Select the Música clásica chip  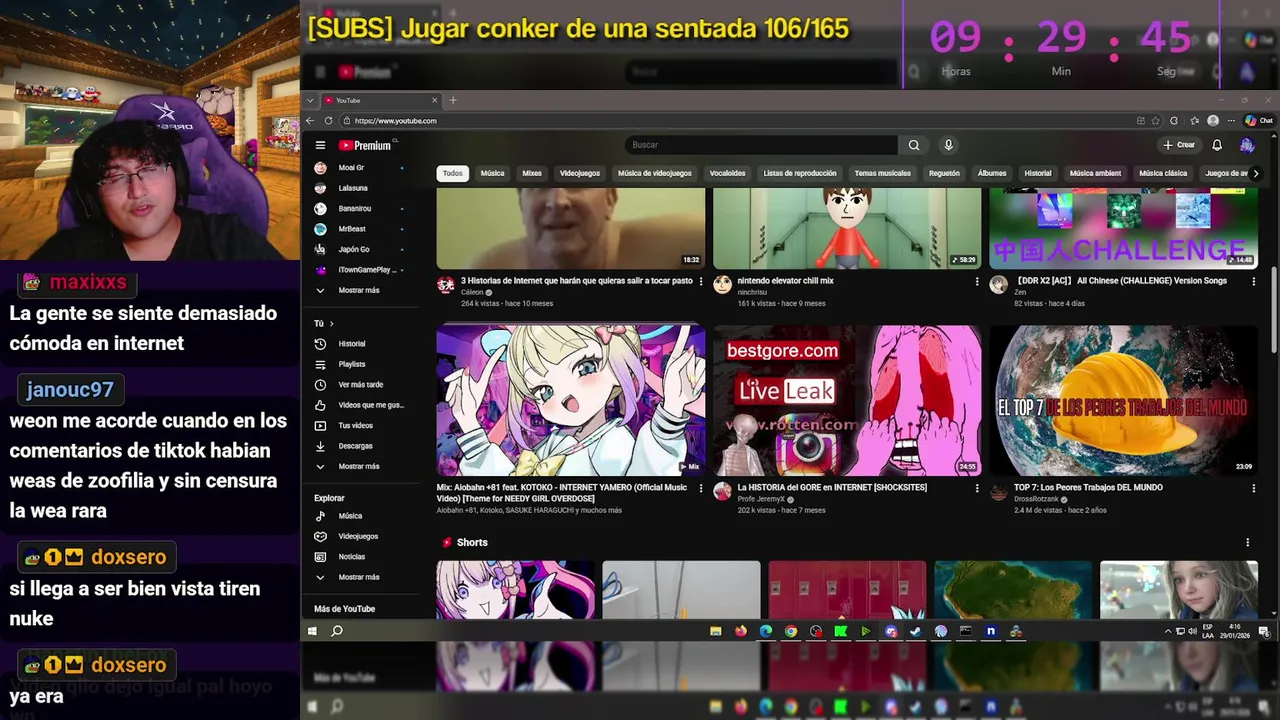click(1163, 173)
